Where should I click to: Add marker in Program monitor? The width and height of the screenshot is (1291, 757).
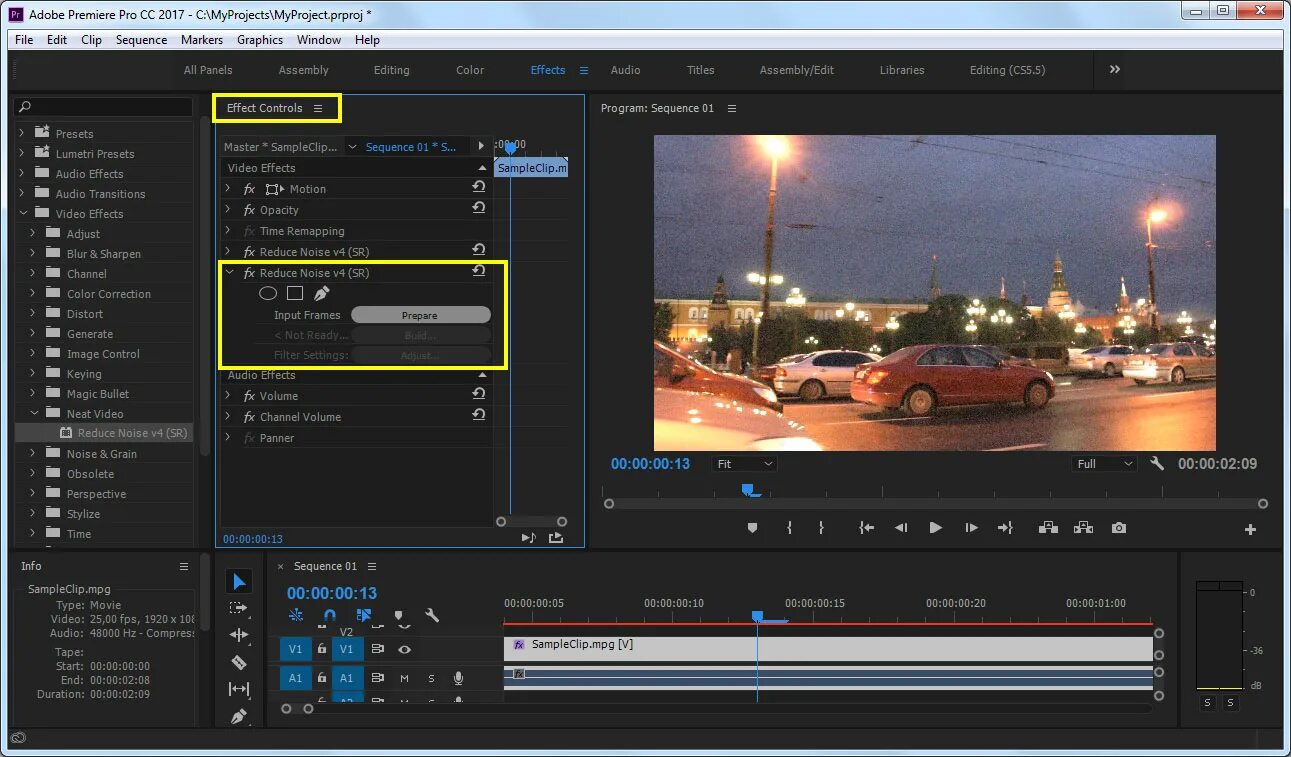click(753, 528)
